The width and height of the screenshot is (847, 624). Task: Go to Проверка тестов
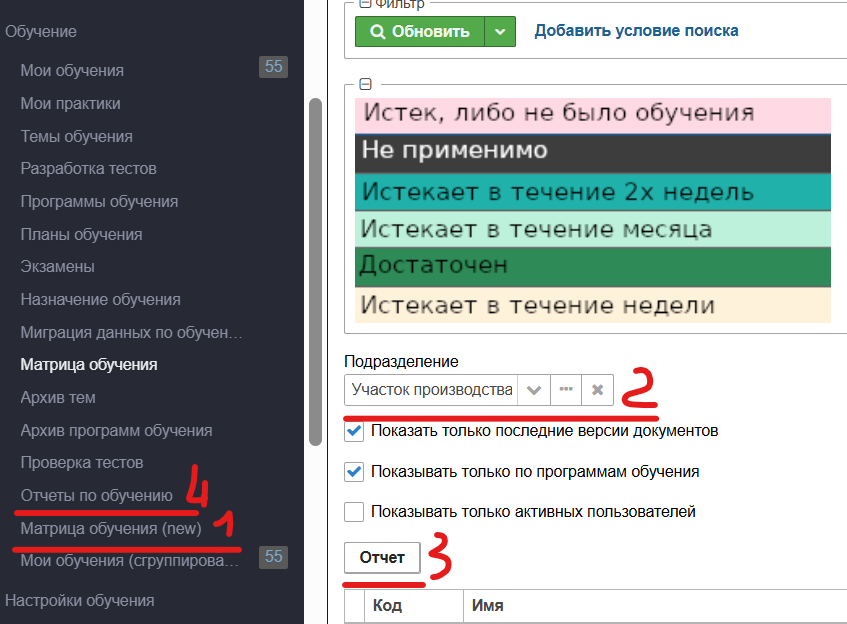click(82, 462)
